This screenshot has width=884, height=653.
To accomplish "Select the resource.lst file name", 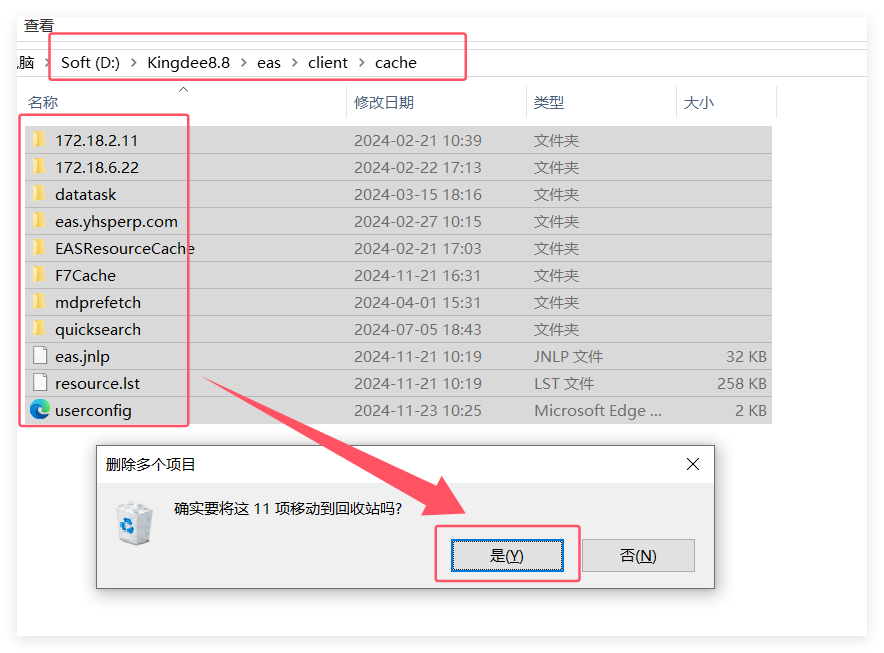I will (x=98, y=383).
